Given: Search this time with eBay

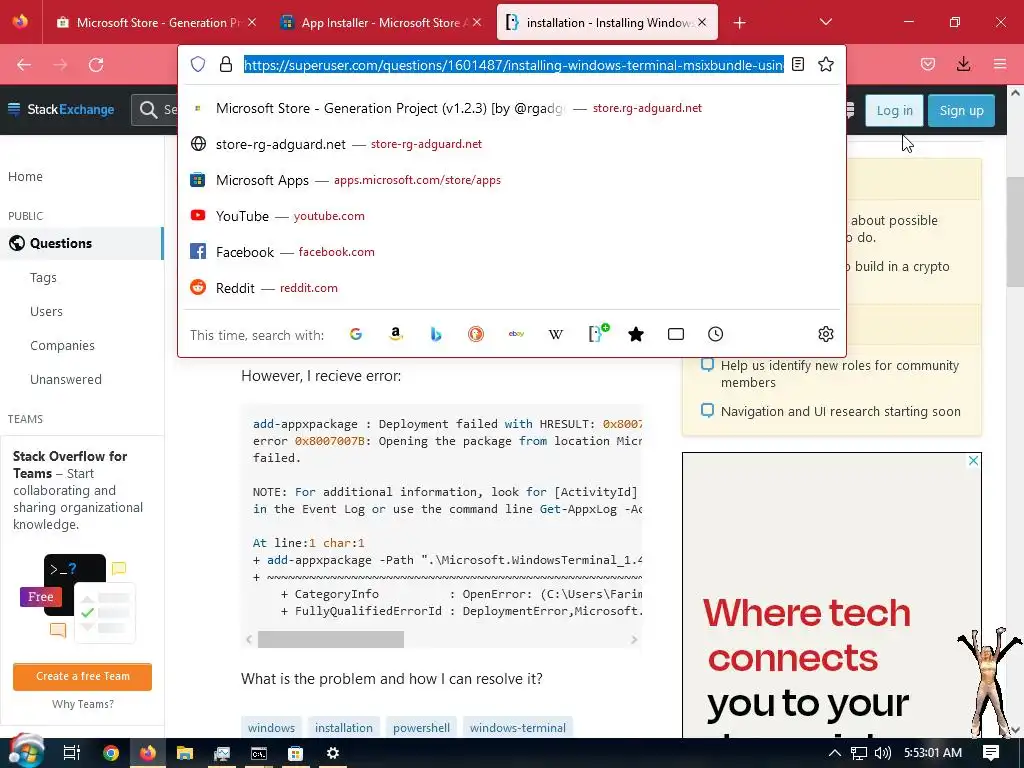Looking at the screenshot, I should [x=516, y=334].
